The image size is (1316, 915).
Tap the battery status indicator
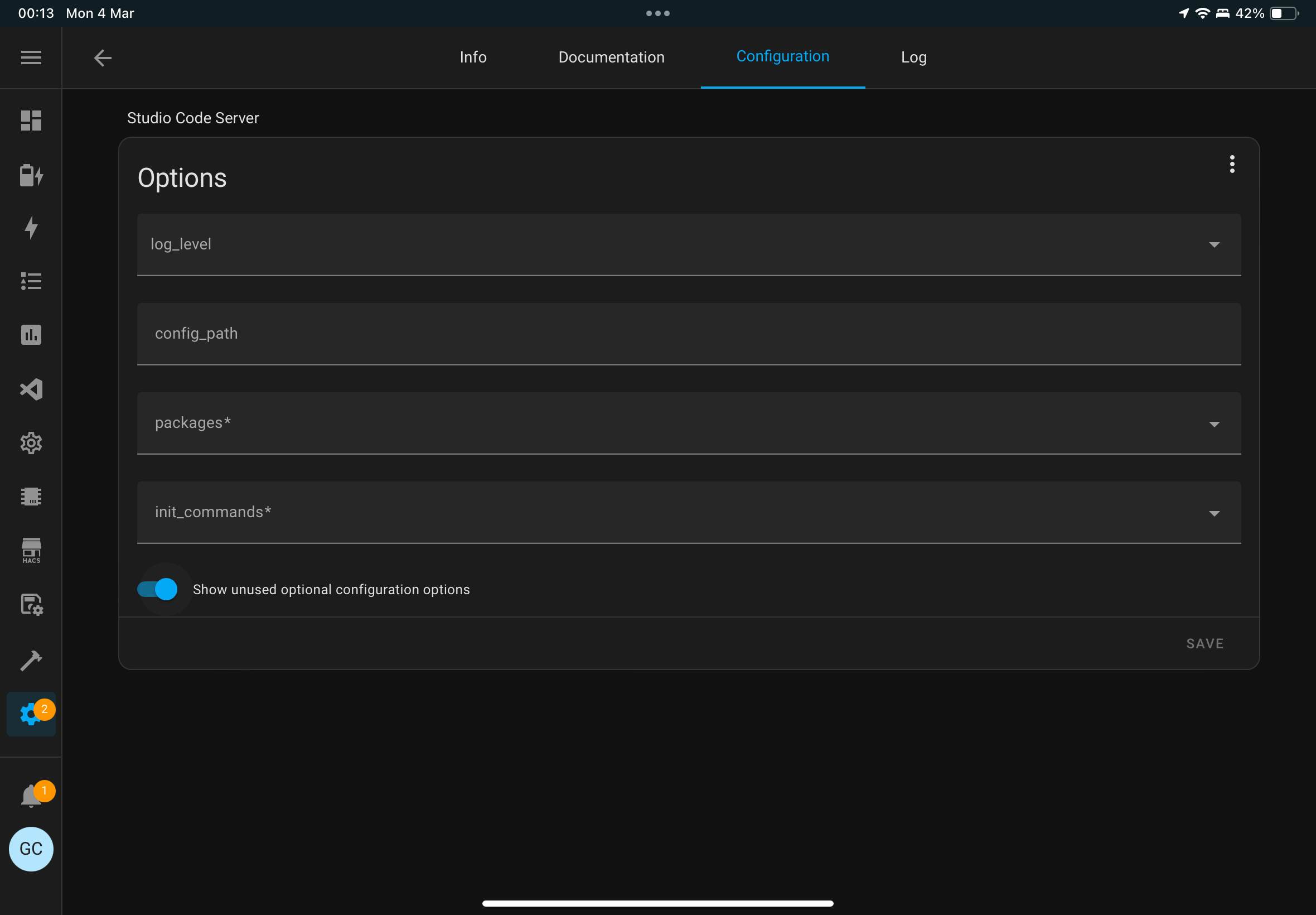[1284, 13]
